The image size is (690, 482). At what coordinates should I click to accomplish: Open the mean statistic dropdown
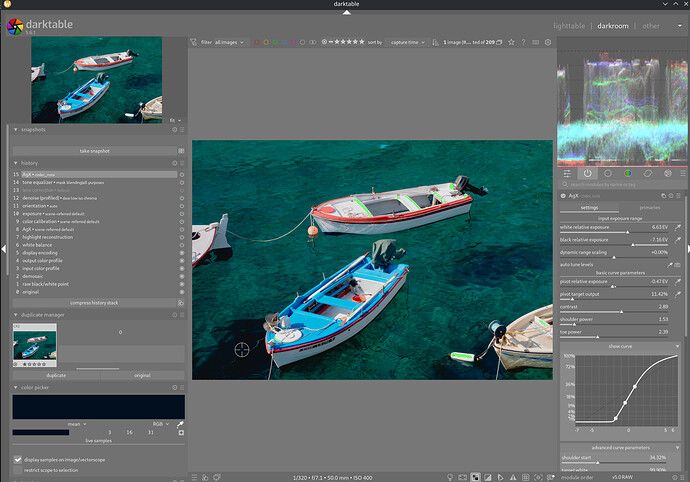click(x=77, y=424)
